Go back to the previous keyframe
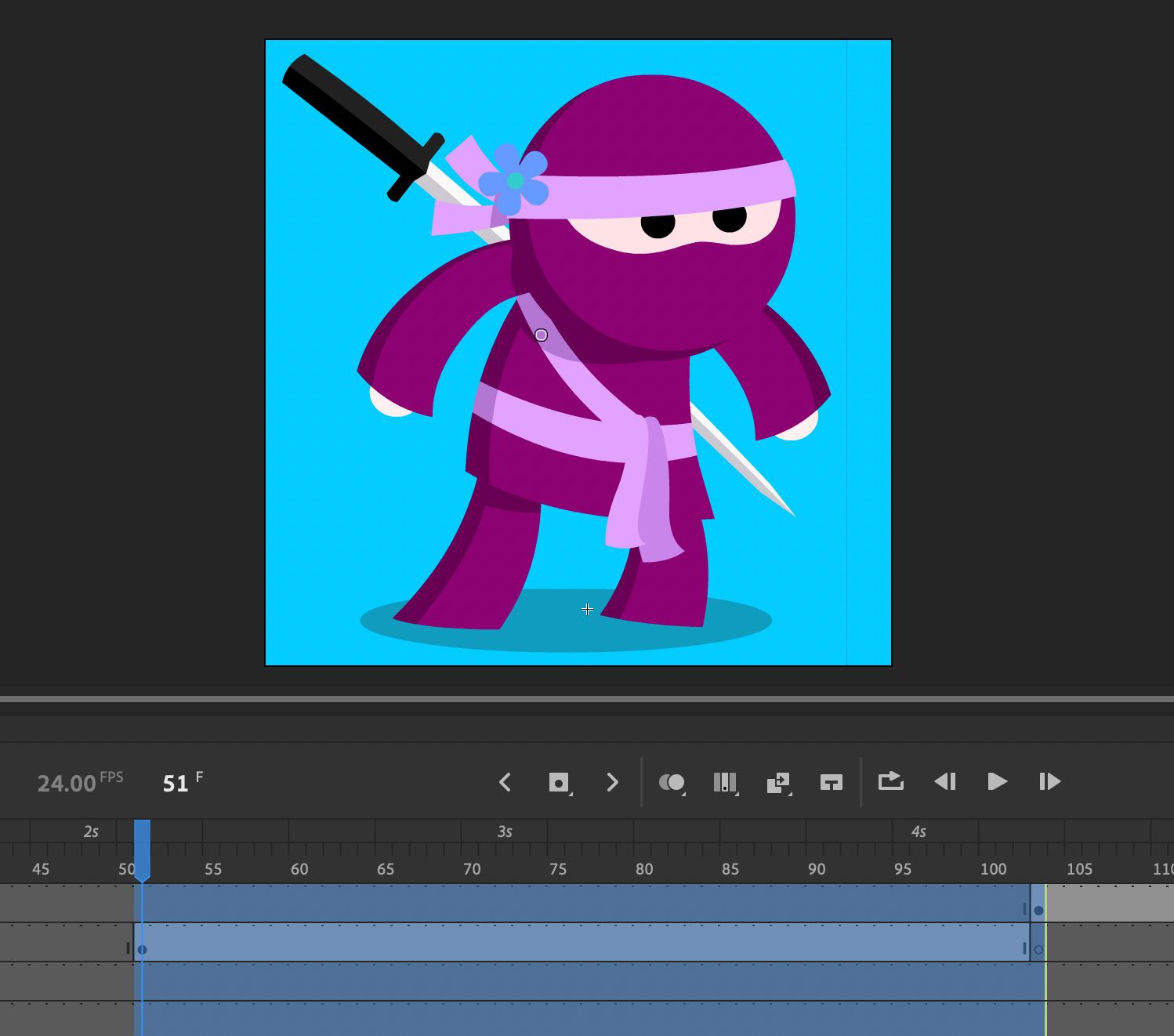 tap(505, 782)
